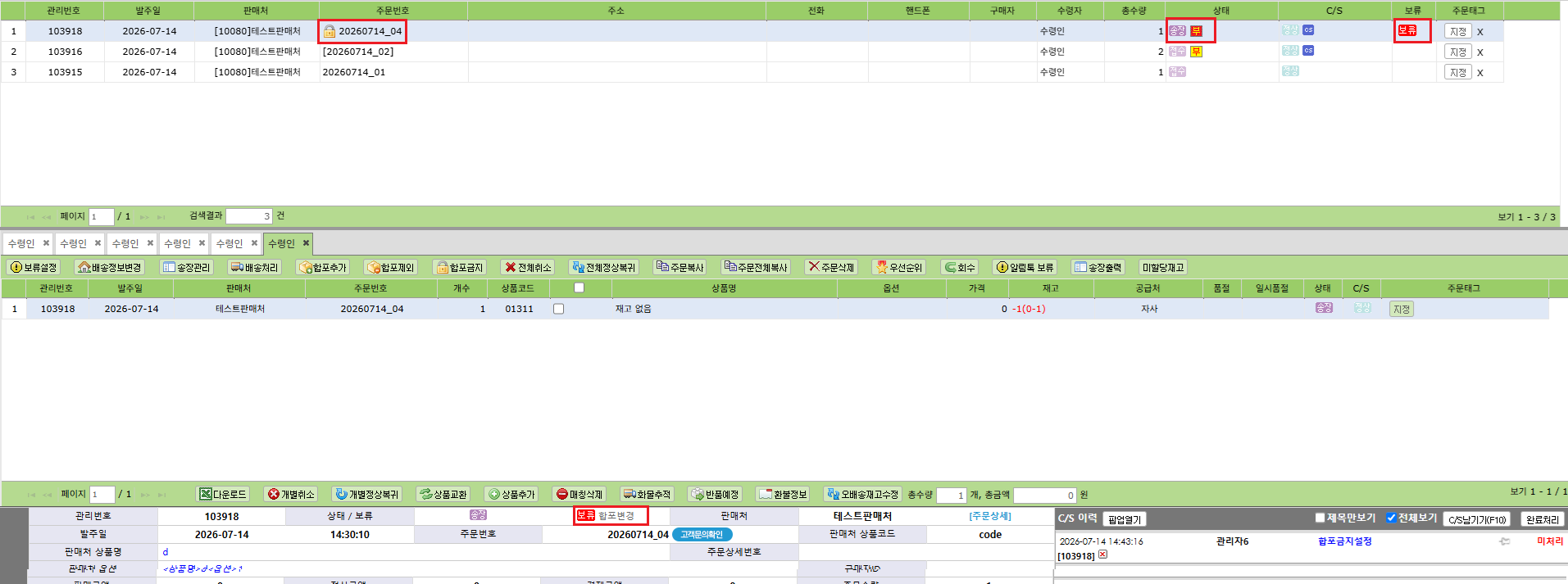Select order number [20260714_02] cell

(393, 52)
